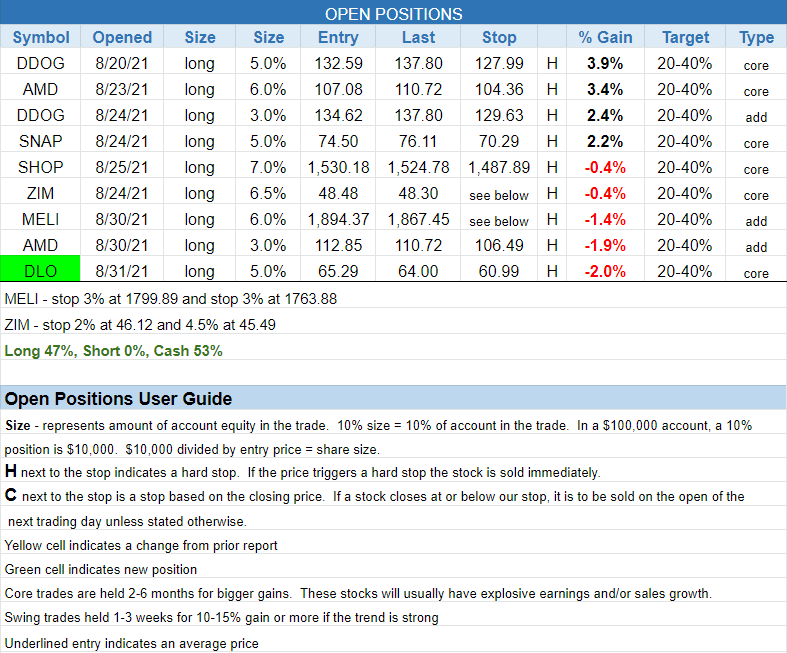
Task: Click the Entry column header
Action: (x=338, y=37)
